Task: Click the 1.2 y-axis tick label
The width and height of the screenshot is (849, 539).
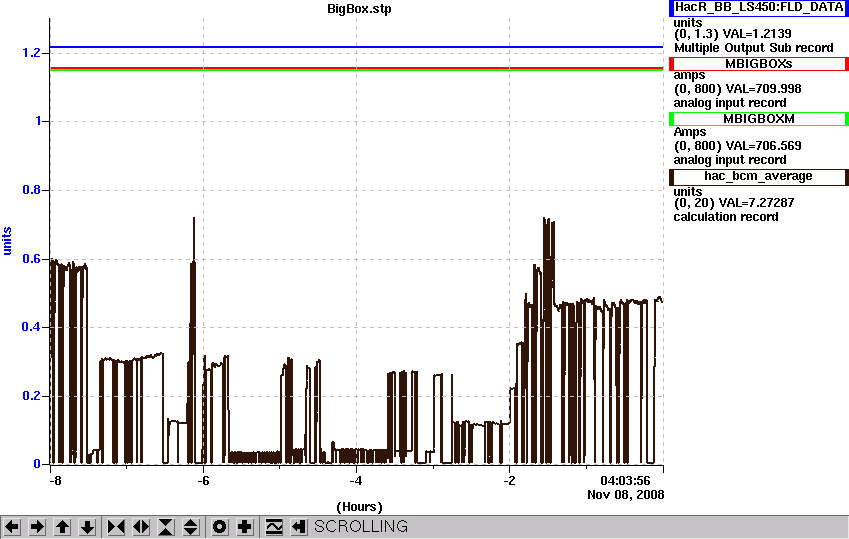Action: click(x=31, y=53)
